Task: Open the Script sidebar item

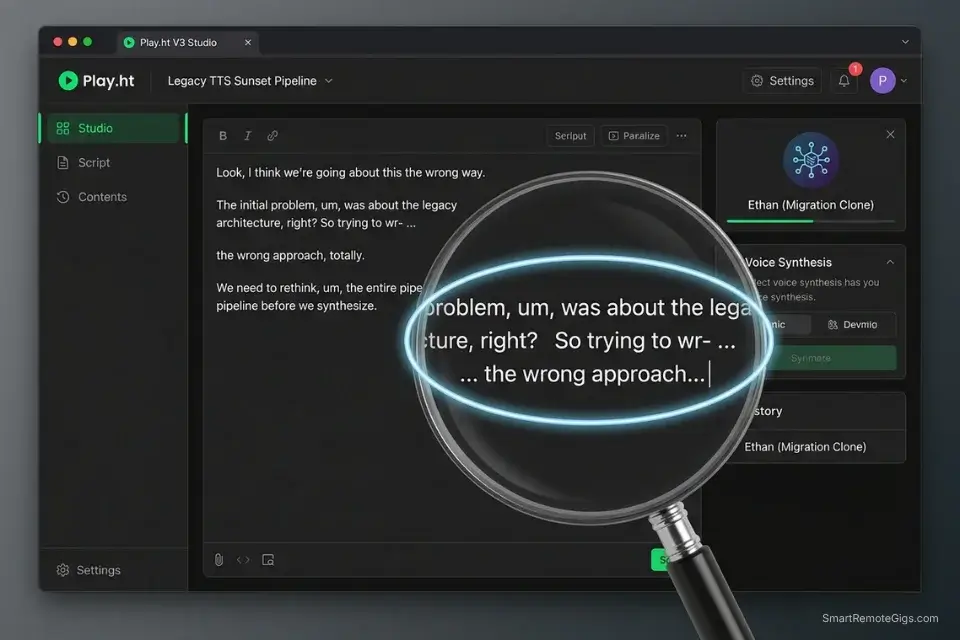Action: (94, 162)
